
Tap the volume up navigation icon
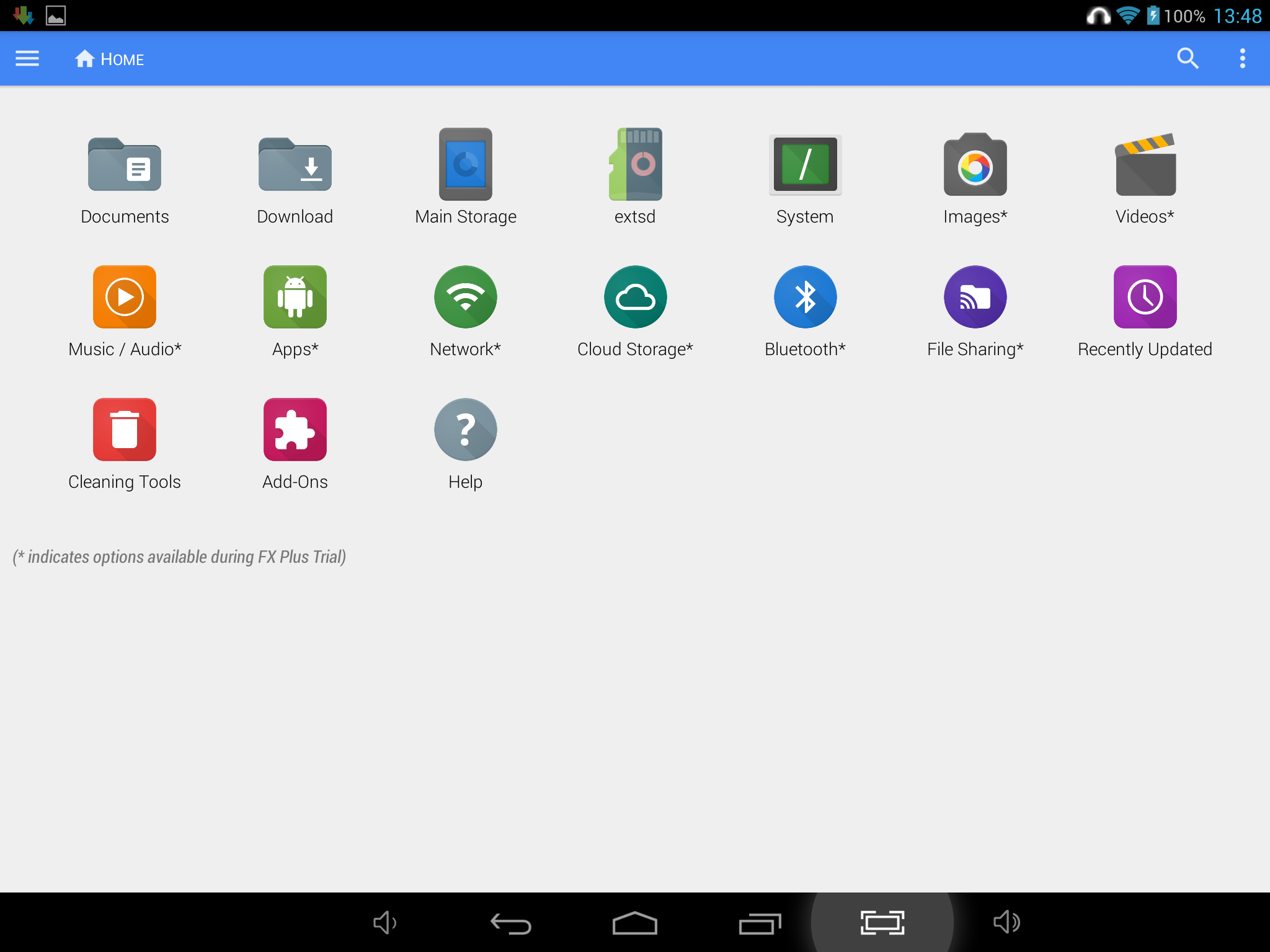[x=1007, y=922]
